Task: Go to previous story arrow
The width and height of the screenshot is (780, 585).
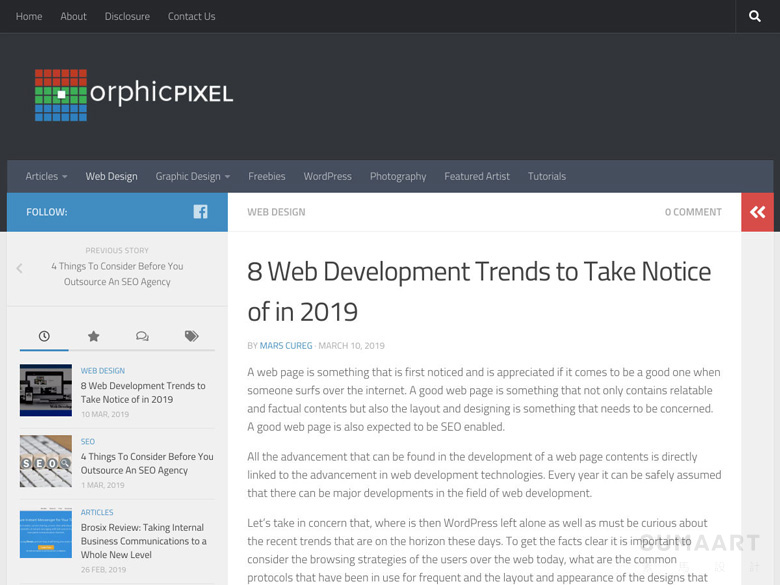Action: [19, 269]
